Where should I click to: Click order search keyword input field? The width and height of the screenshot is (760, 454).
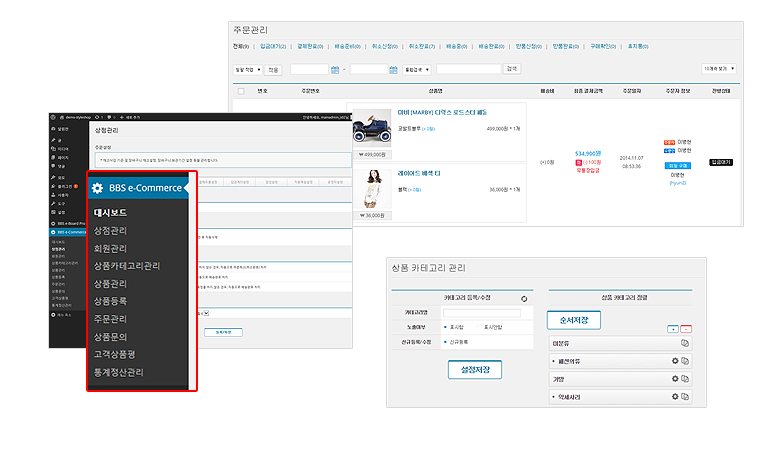coord(469,69)
